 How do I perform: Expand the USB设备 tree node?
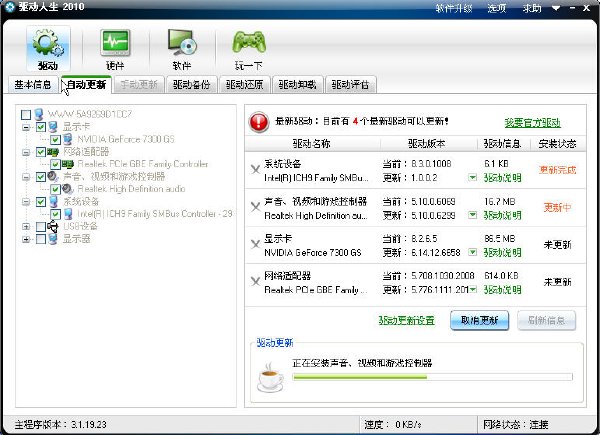click(x=26, y=226)
